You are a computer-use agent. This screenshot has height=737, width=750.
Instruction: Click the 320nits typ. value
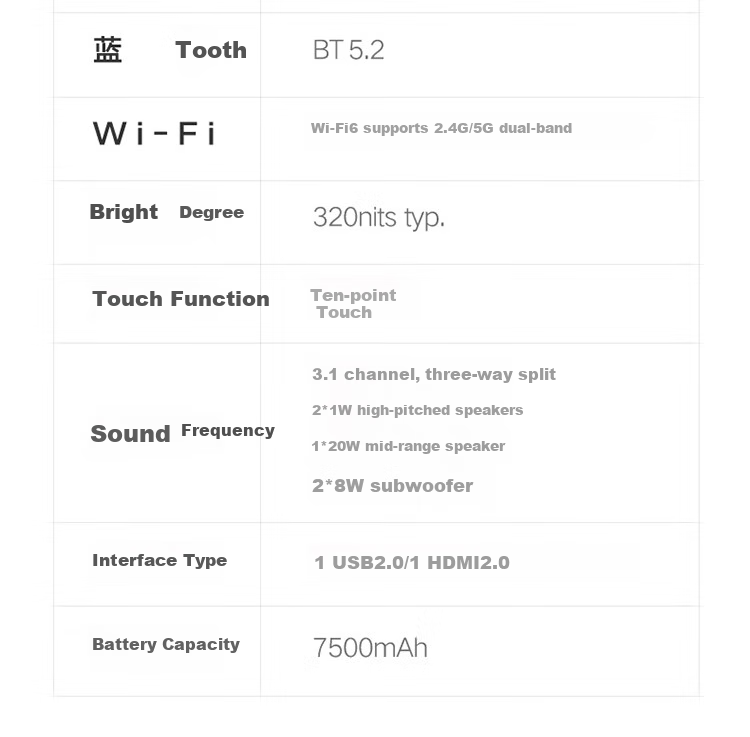(378, 217)
